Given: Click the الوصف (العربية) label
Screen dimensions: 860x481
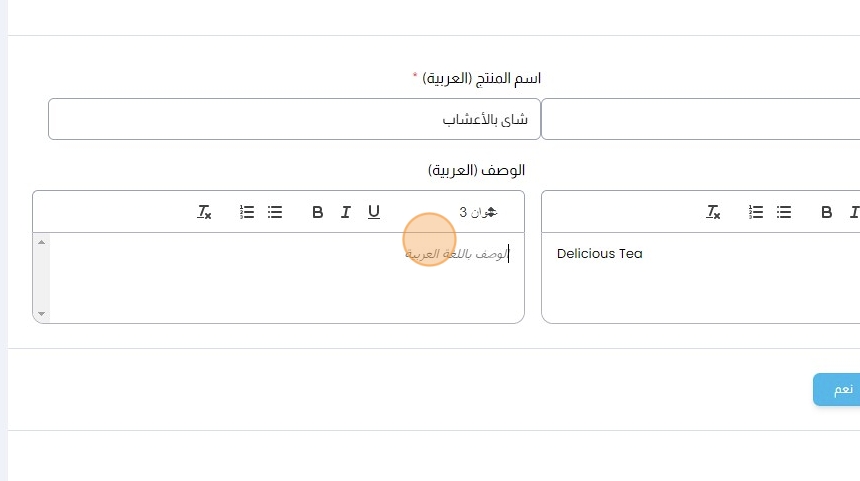Looking at the screenshot, I should coord(476,170).
